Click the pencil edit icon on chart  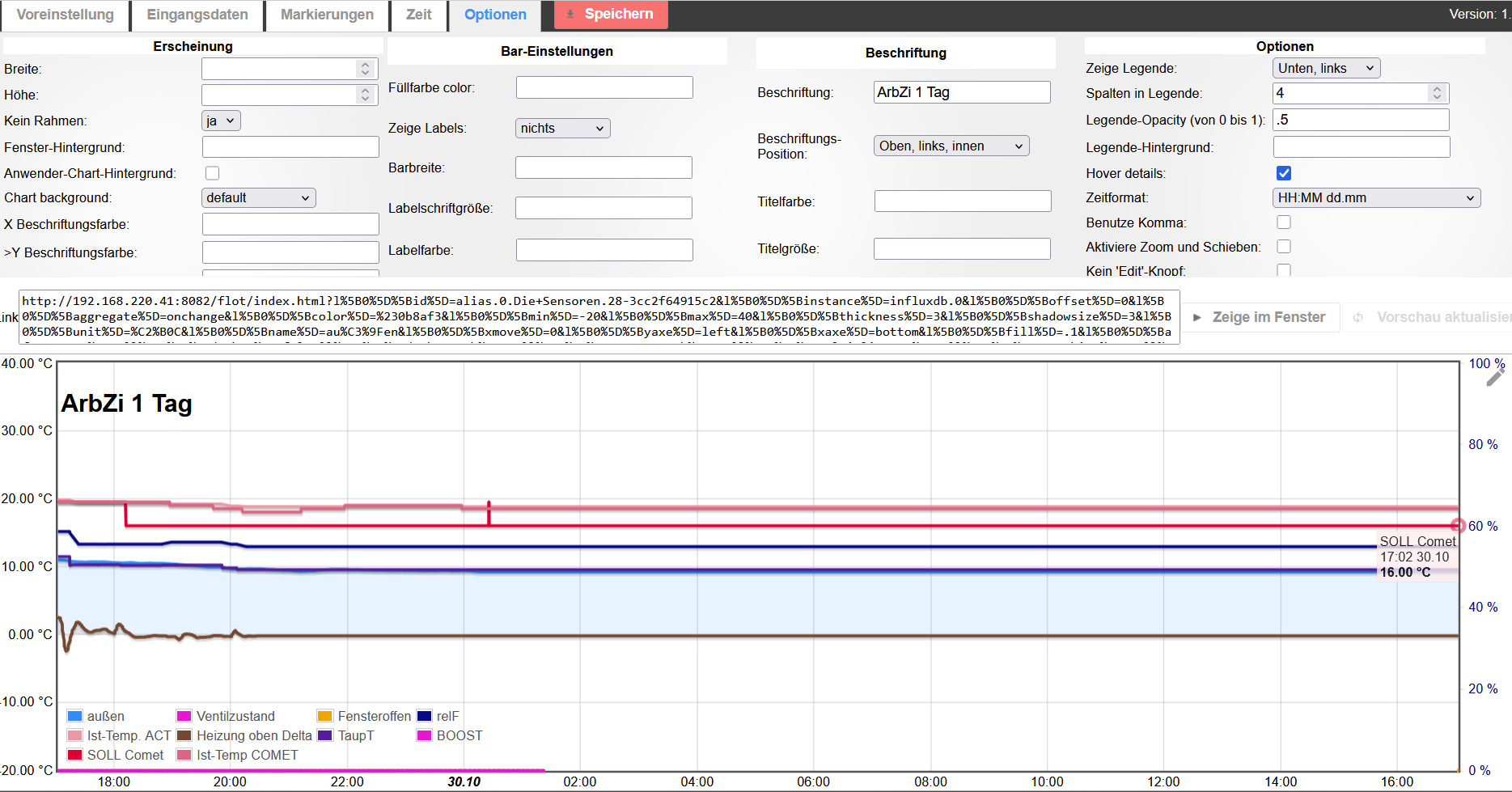coord(1494,378)
